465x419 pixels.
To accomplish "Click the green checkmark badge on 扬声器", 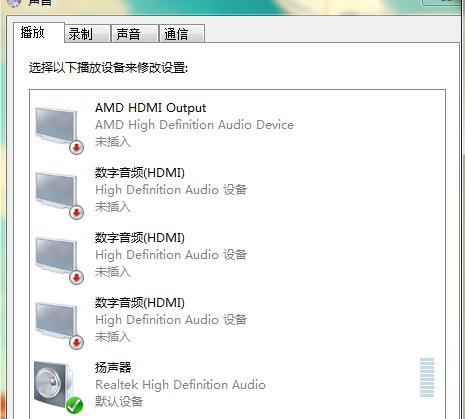I will tap(74, 405).
